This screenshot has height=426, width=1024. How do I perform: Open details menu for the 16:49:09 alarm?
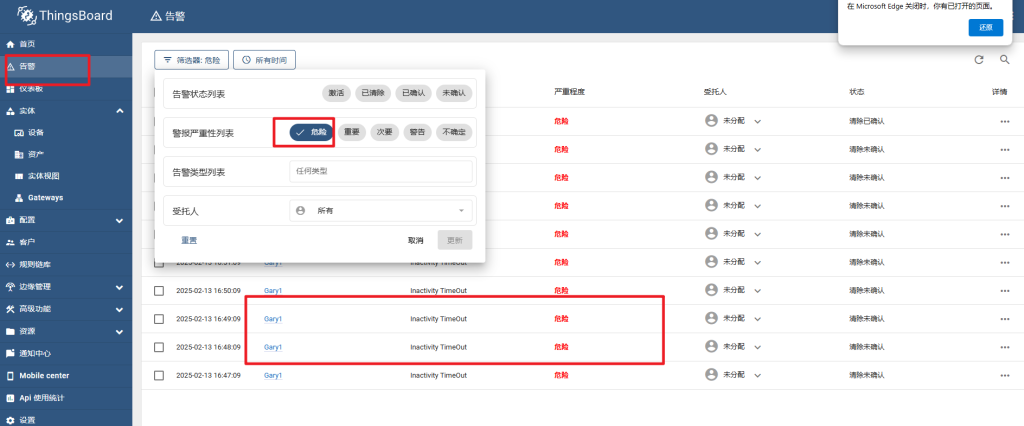pyautogui.click(x=1005, y=319)
